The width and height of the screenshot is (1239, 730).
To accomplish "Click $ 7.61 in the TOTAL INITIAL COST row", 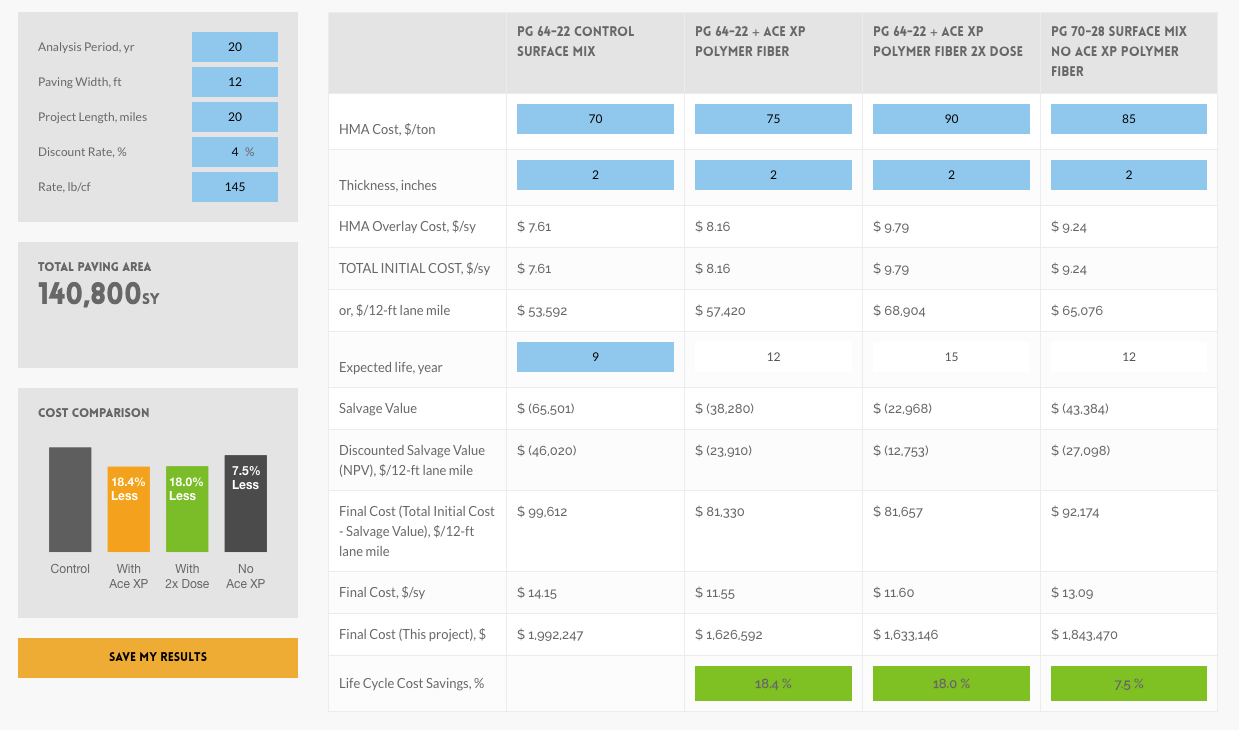I will (x=534, y=269).
